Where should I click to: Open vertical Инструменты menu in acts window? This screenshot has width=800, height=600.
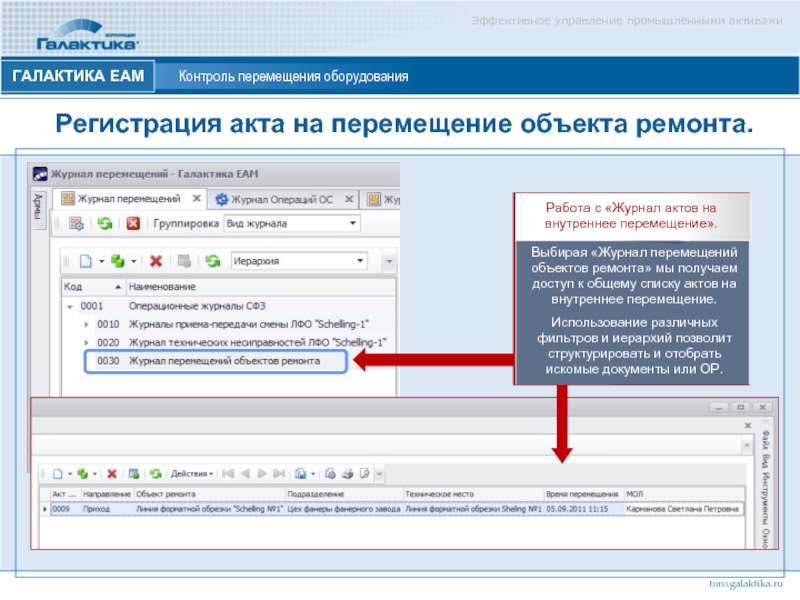[x=765, y=498]
